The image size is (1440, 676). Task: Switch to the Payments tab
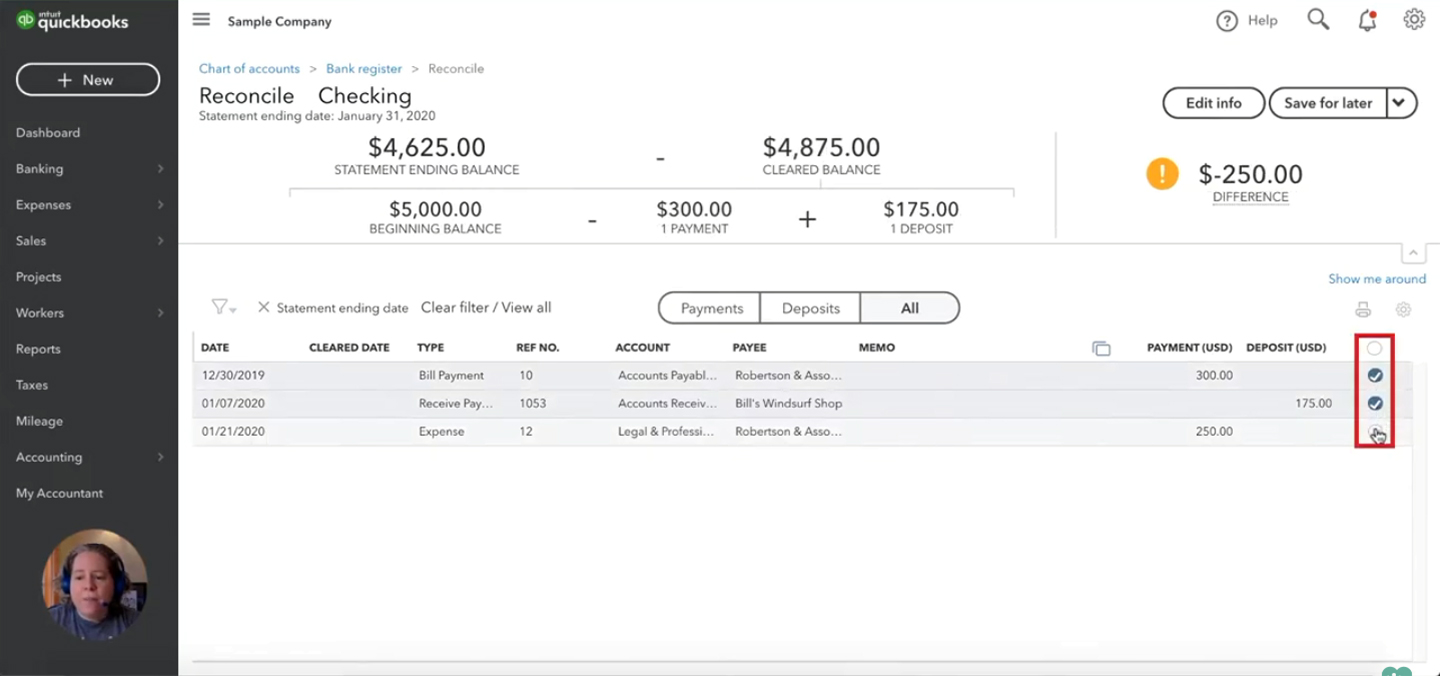710,308
